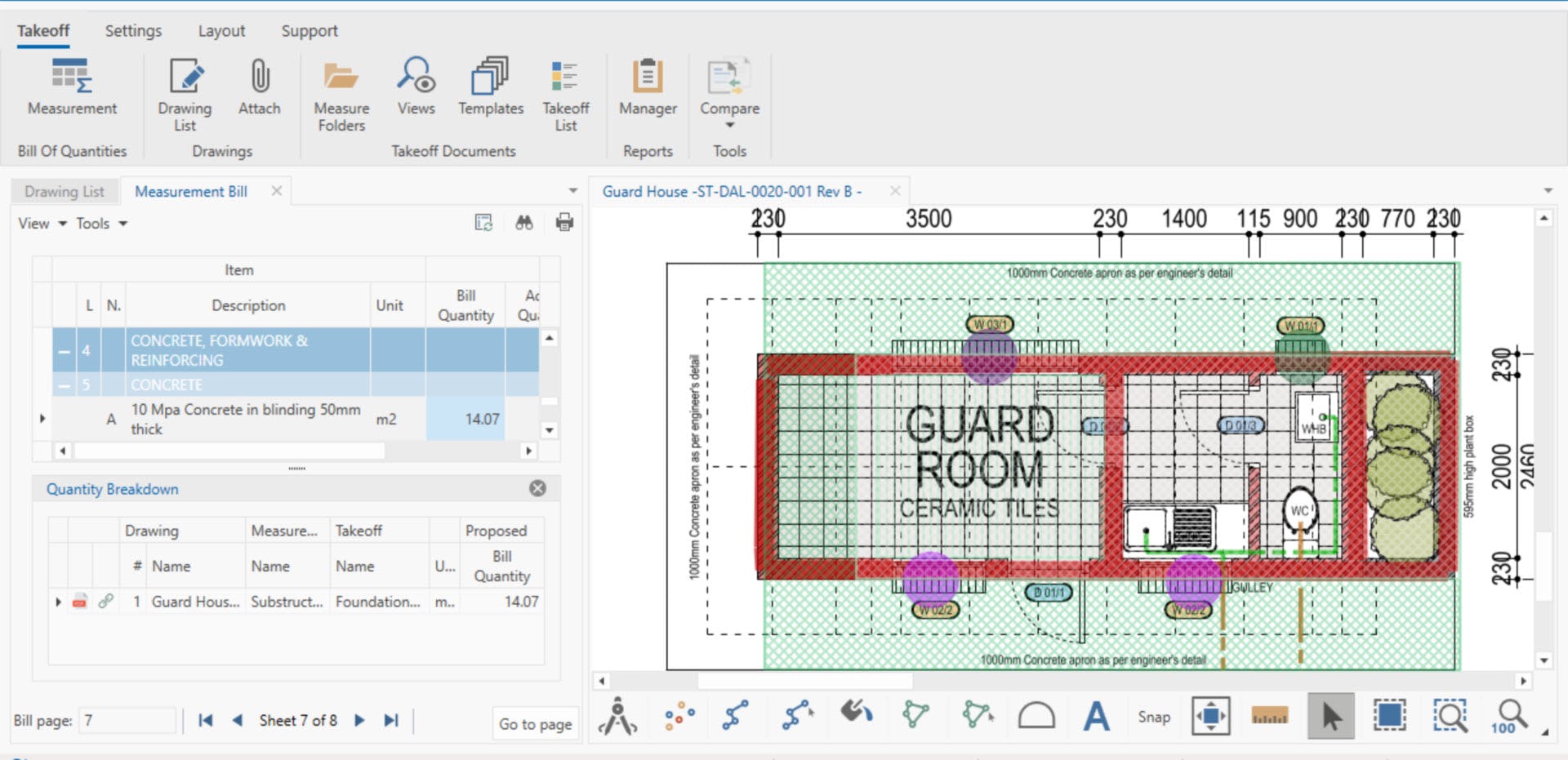Open the Reports Manager
Image resolution: width=1568 pixels, height=760 pixels.
[648, 87]
